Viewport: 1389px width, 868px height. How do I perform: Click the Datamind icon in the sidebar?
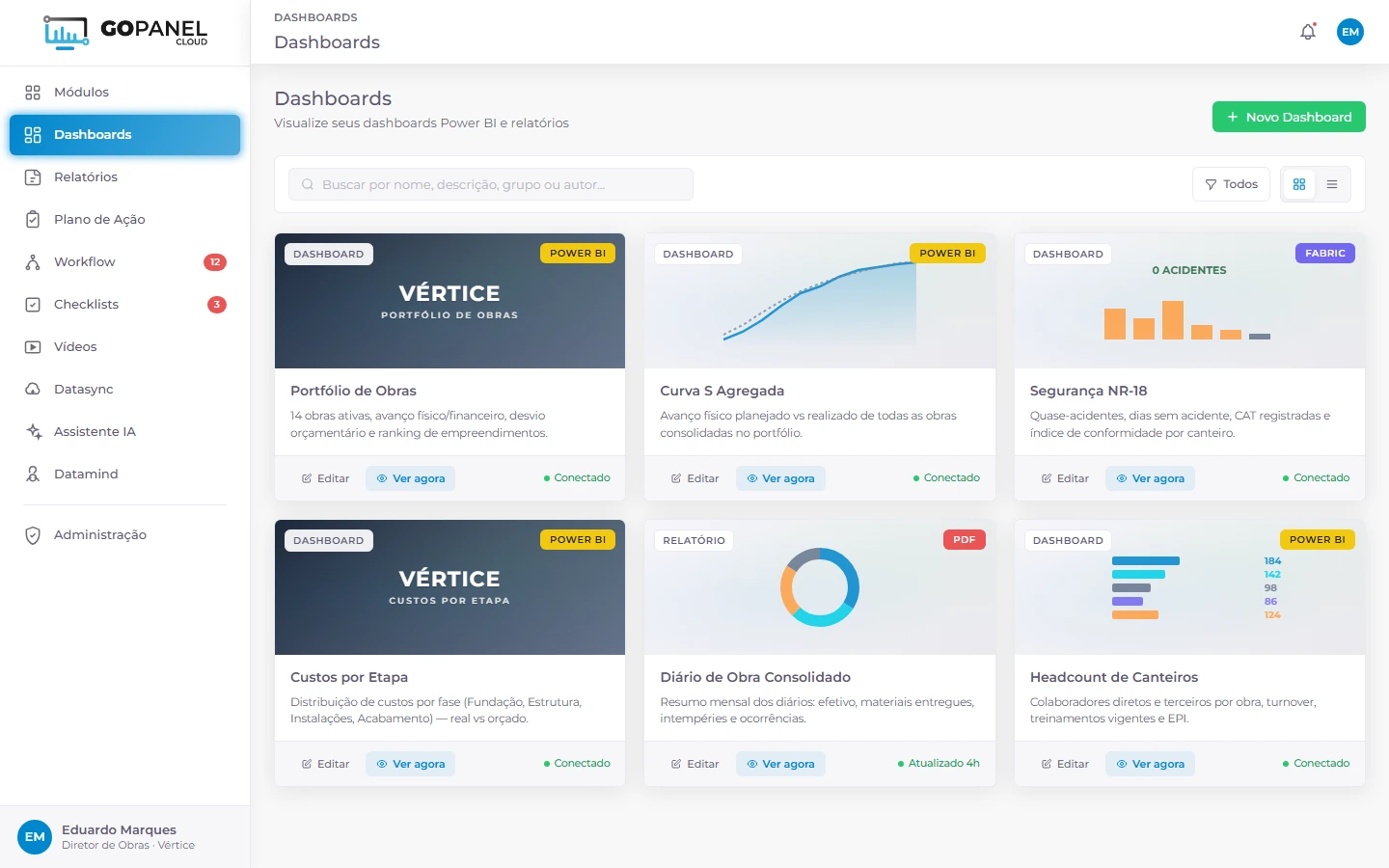coord(33,475)
